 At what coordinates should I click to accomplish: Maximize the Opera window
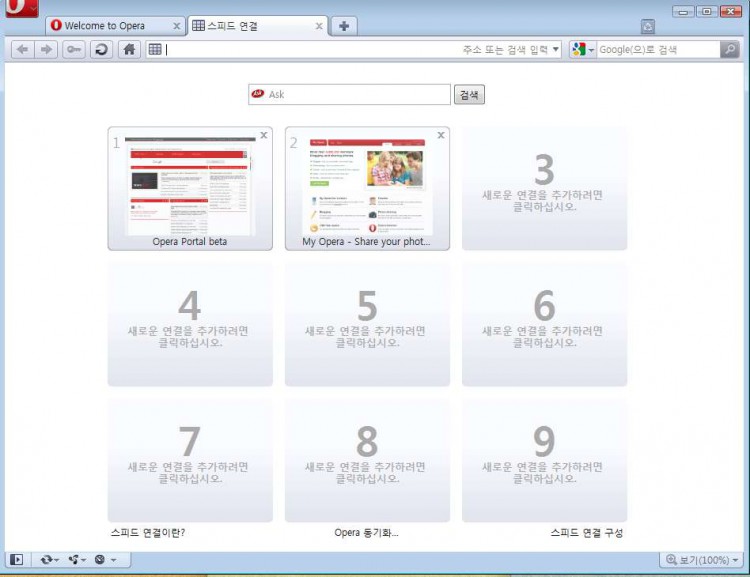tap(706, 11)
